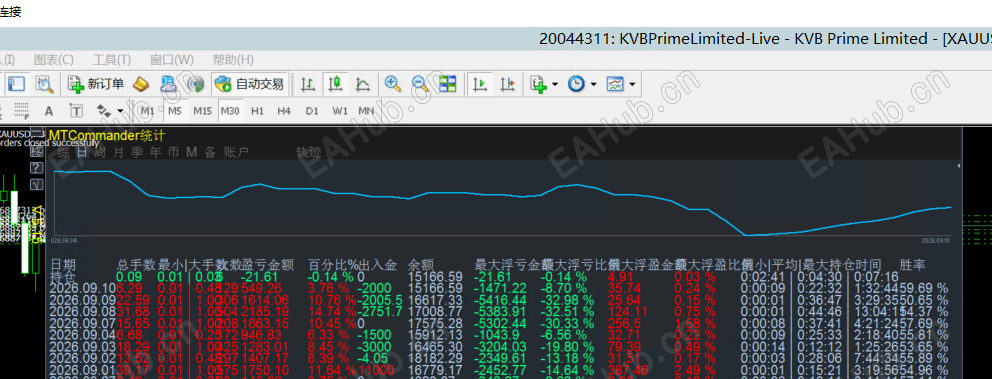Expand the clock periodicity dropdown arrow
This screenshot has width=992, height=379.
pos(593,84)
